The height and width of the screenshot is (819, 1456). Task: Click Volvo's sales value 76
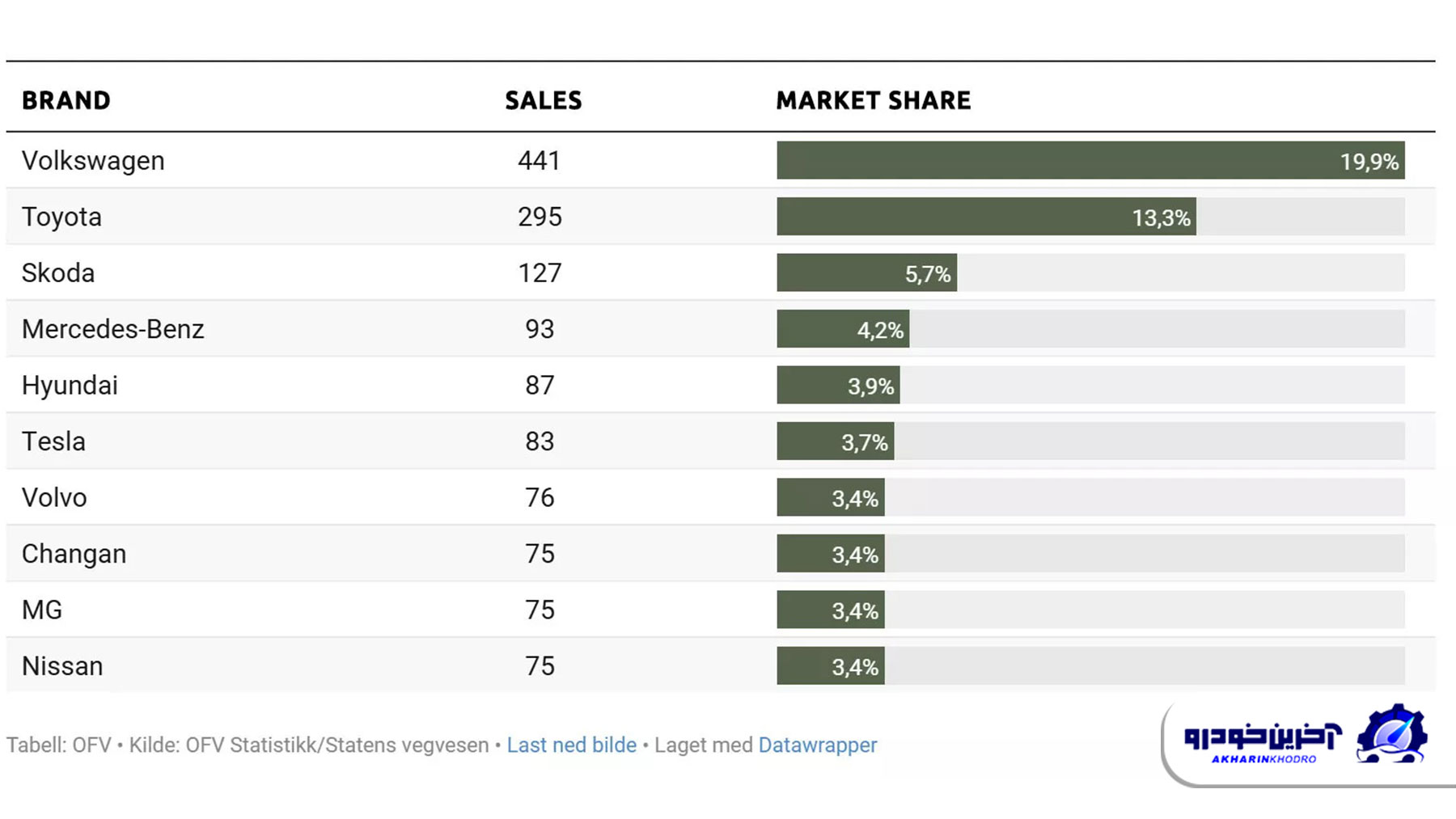click(540, 497)
